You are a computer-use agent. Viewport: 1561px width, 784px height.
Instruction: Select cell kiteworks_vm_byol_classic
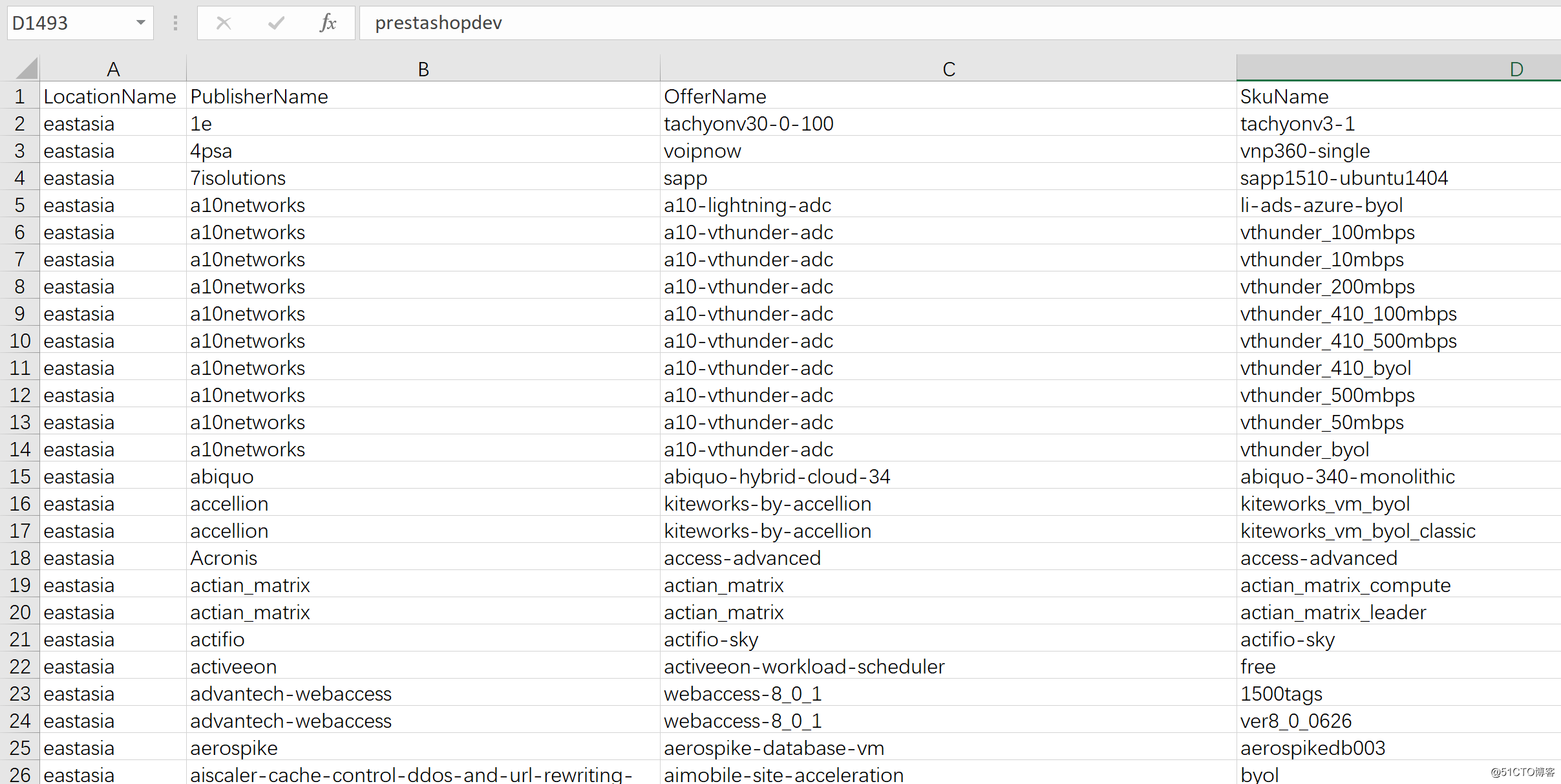[x=1399, y=531]
